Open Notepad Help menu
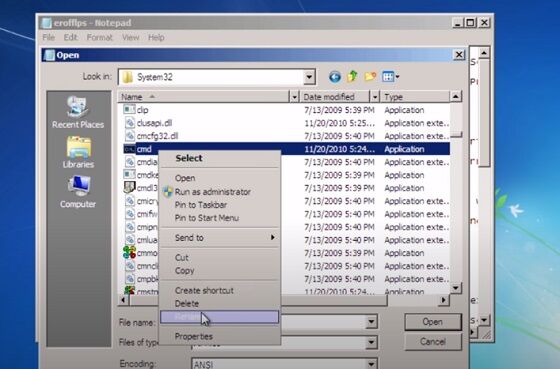This screenshot has height=369, width=560. click(156, 38)
